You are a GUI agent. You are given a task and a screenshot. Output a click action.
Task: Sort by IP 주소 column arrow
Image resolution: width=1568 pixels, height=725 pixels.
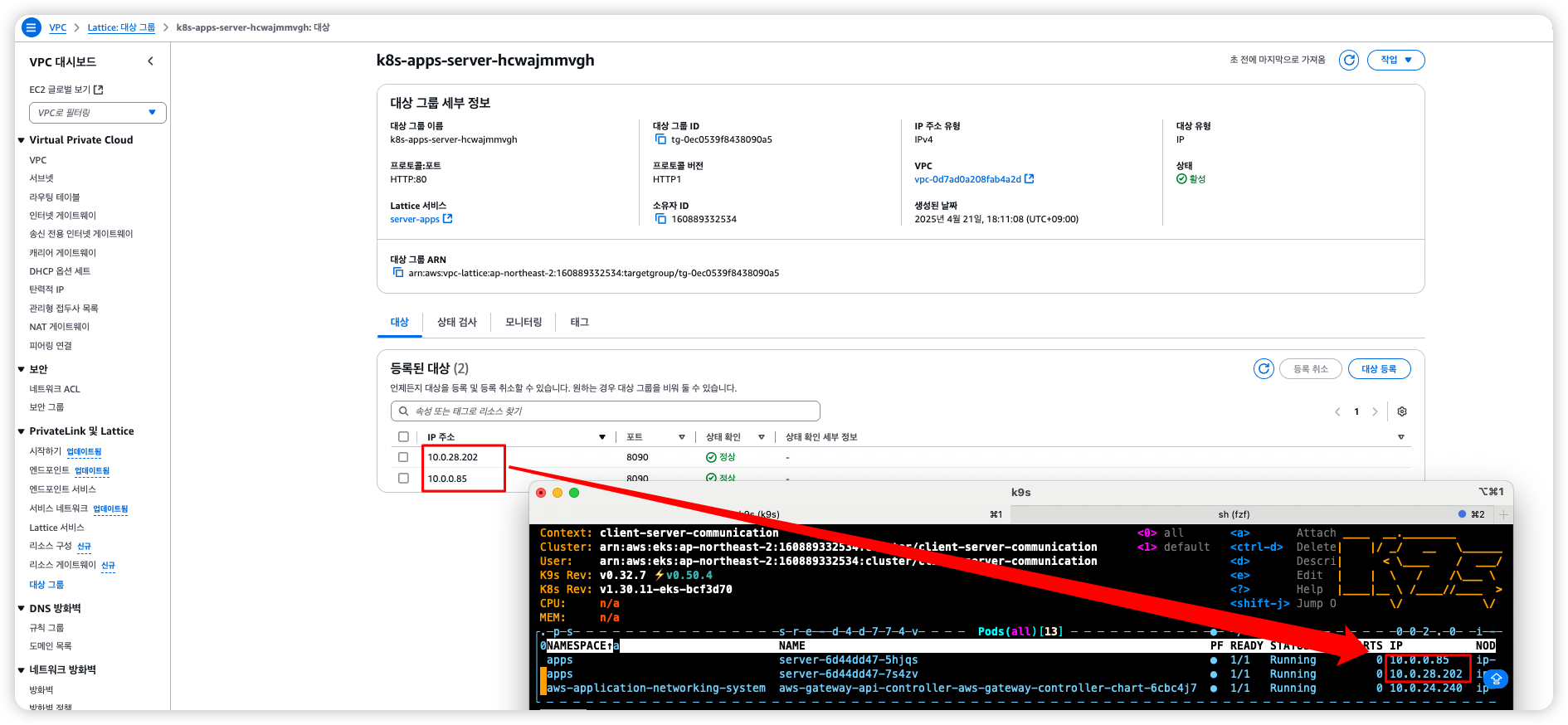[602, 437]
